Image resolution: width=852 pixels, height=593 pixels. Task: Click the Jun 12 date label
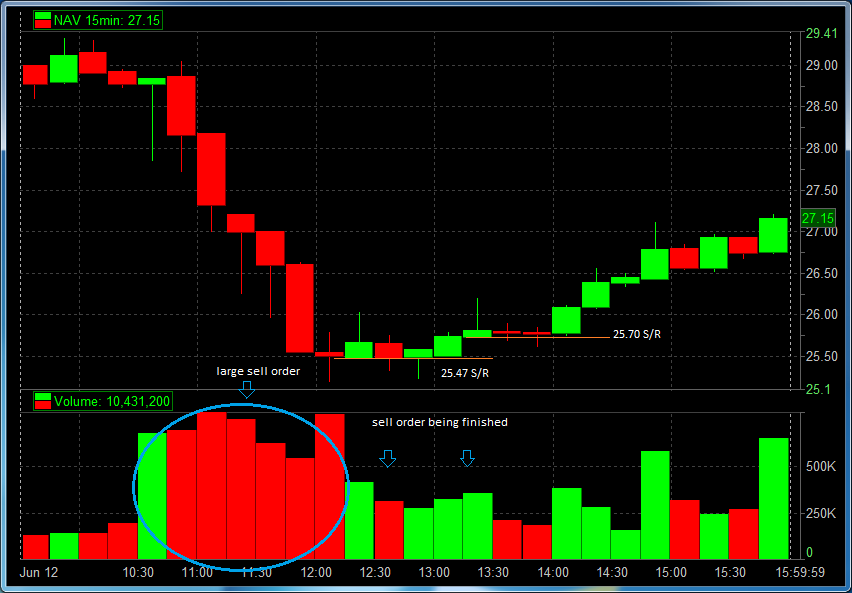39,573
